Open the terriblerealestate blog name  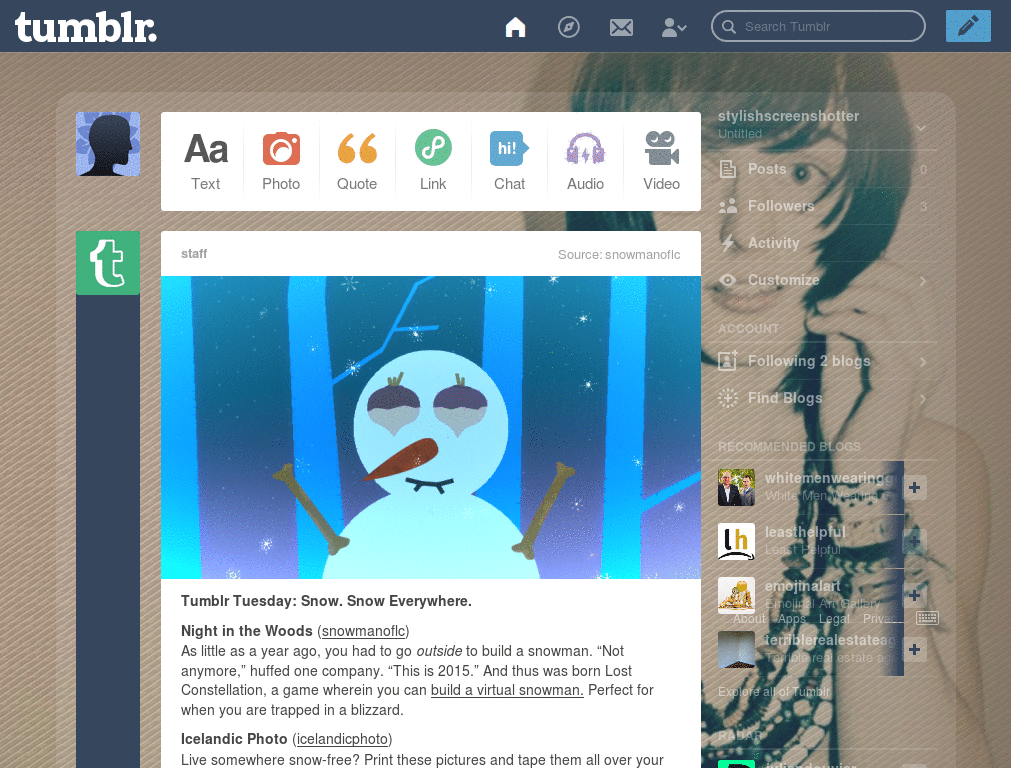pyautogui.click(x=831, y=640)
